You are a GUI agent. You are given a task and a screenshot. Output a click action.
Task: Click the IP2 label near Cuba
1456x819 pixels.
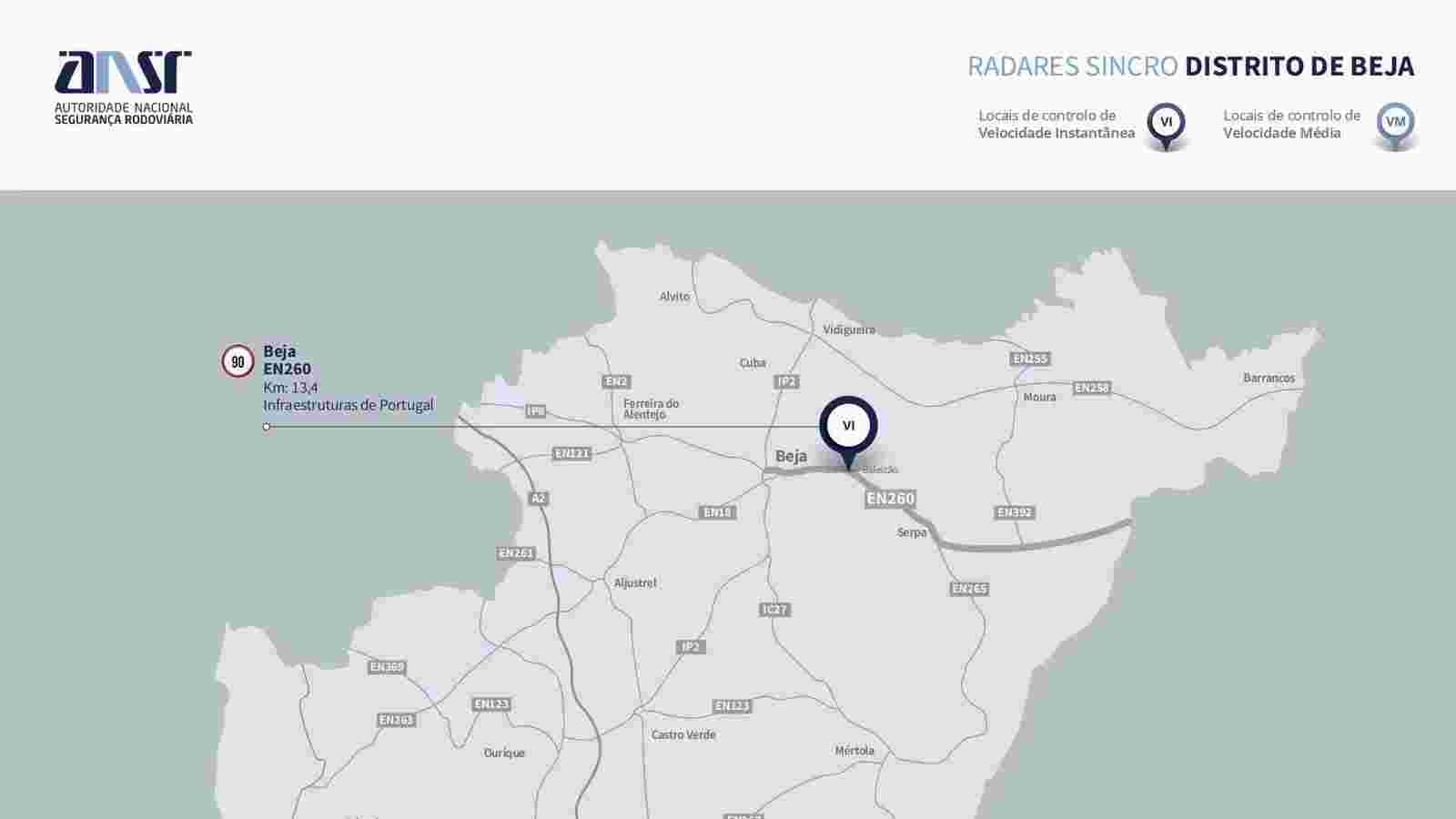786,381
